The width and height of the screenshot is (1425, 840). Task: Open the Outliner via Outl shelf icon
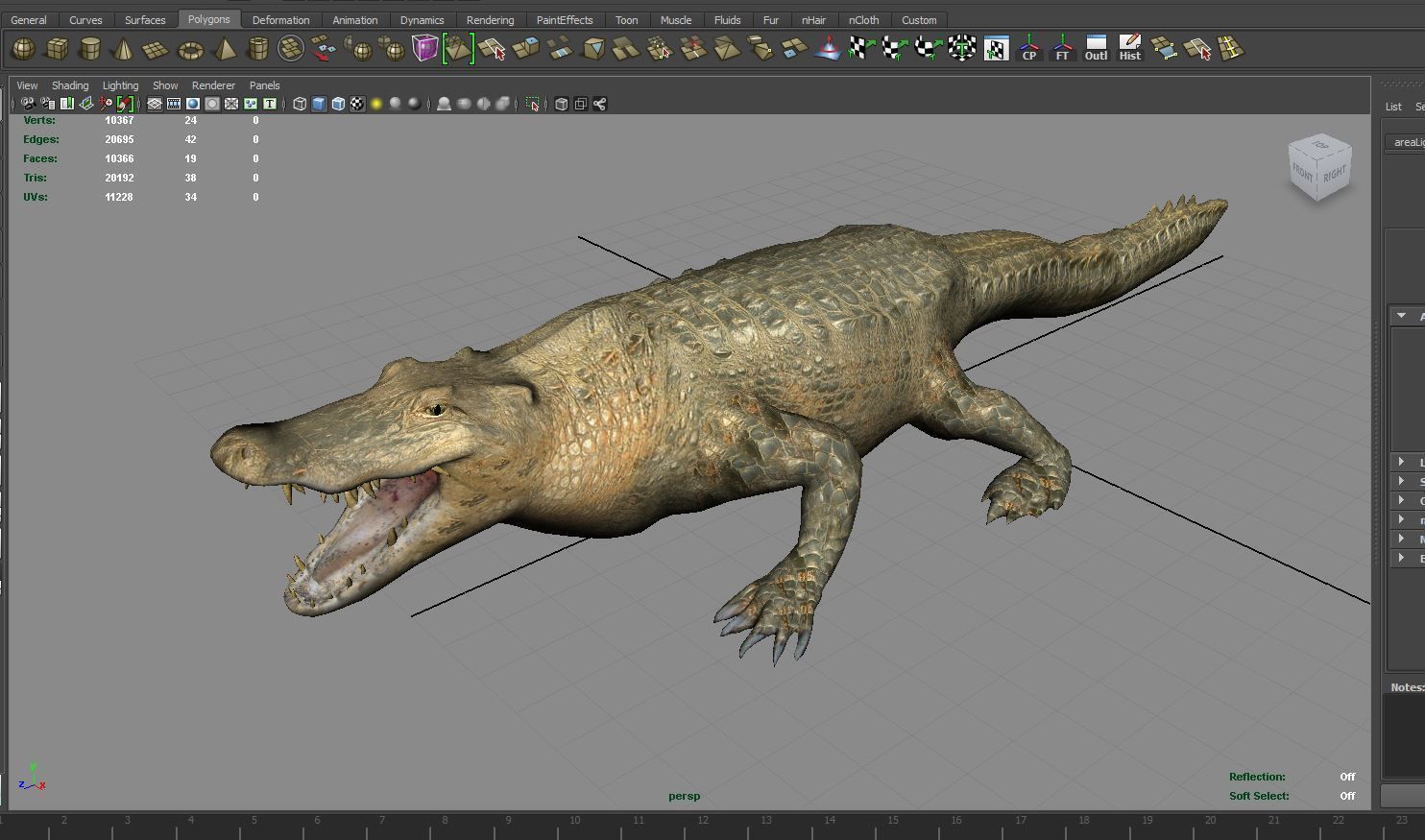(x=1096, y=48)
